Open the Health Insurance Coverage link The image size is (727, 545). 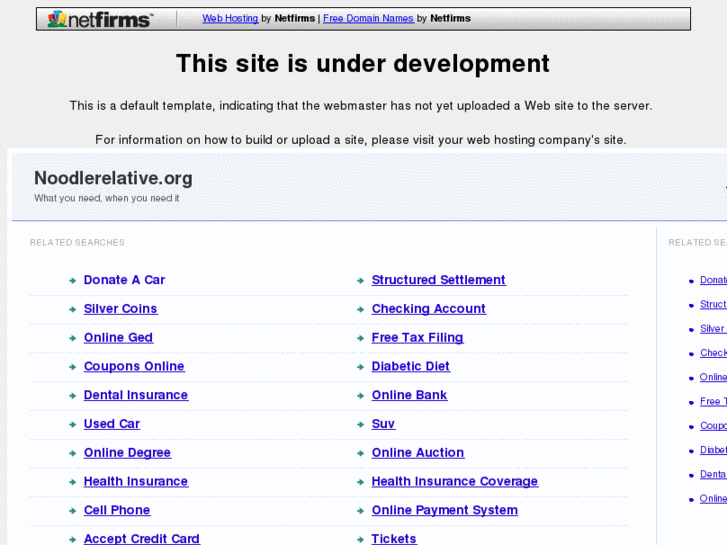pos(455,481)
